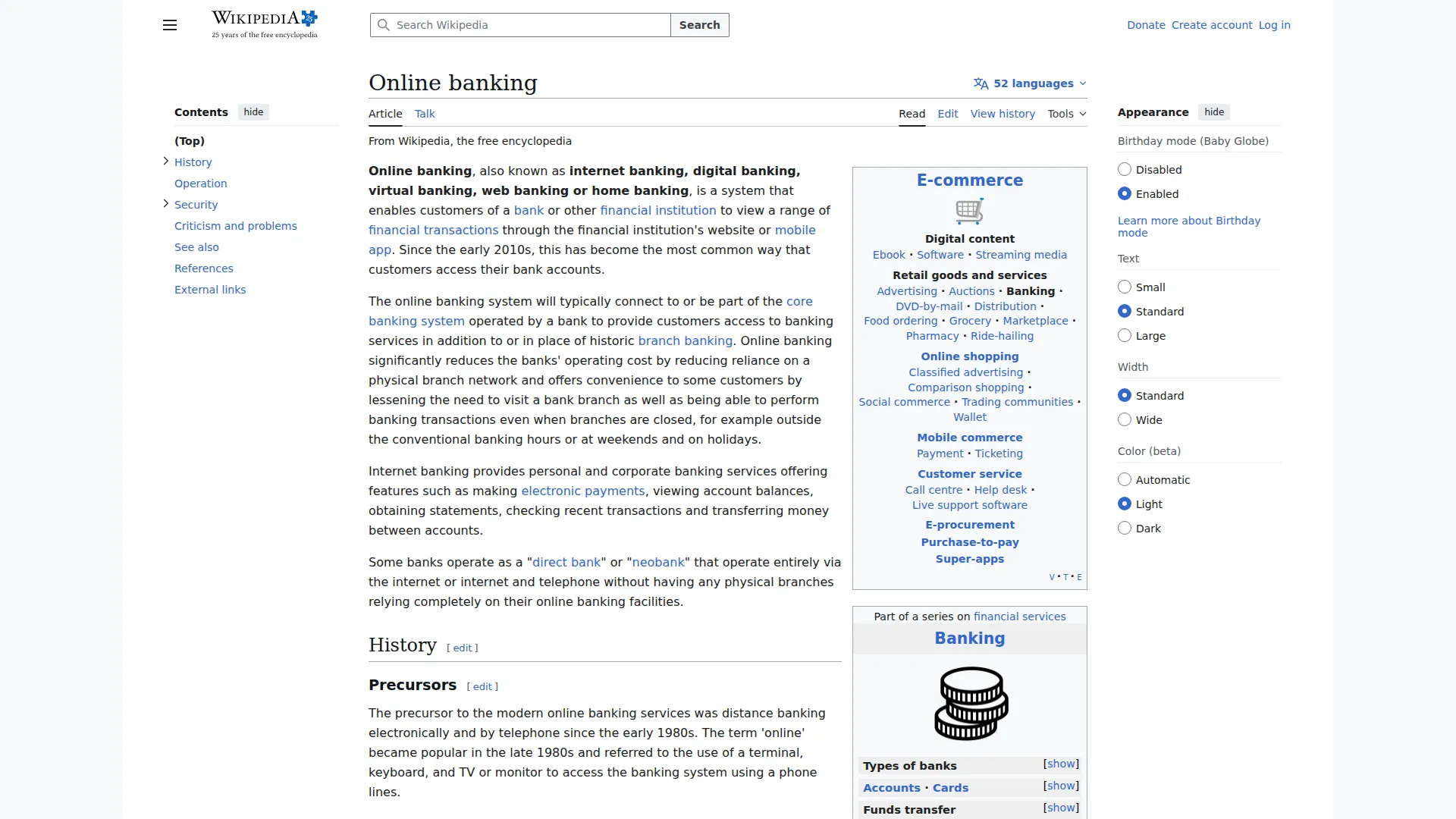Select Dark color mode
Viewport: 1456px width, 819px height.
pyautogui.click(x=1125, y=529)
